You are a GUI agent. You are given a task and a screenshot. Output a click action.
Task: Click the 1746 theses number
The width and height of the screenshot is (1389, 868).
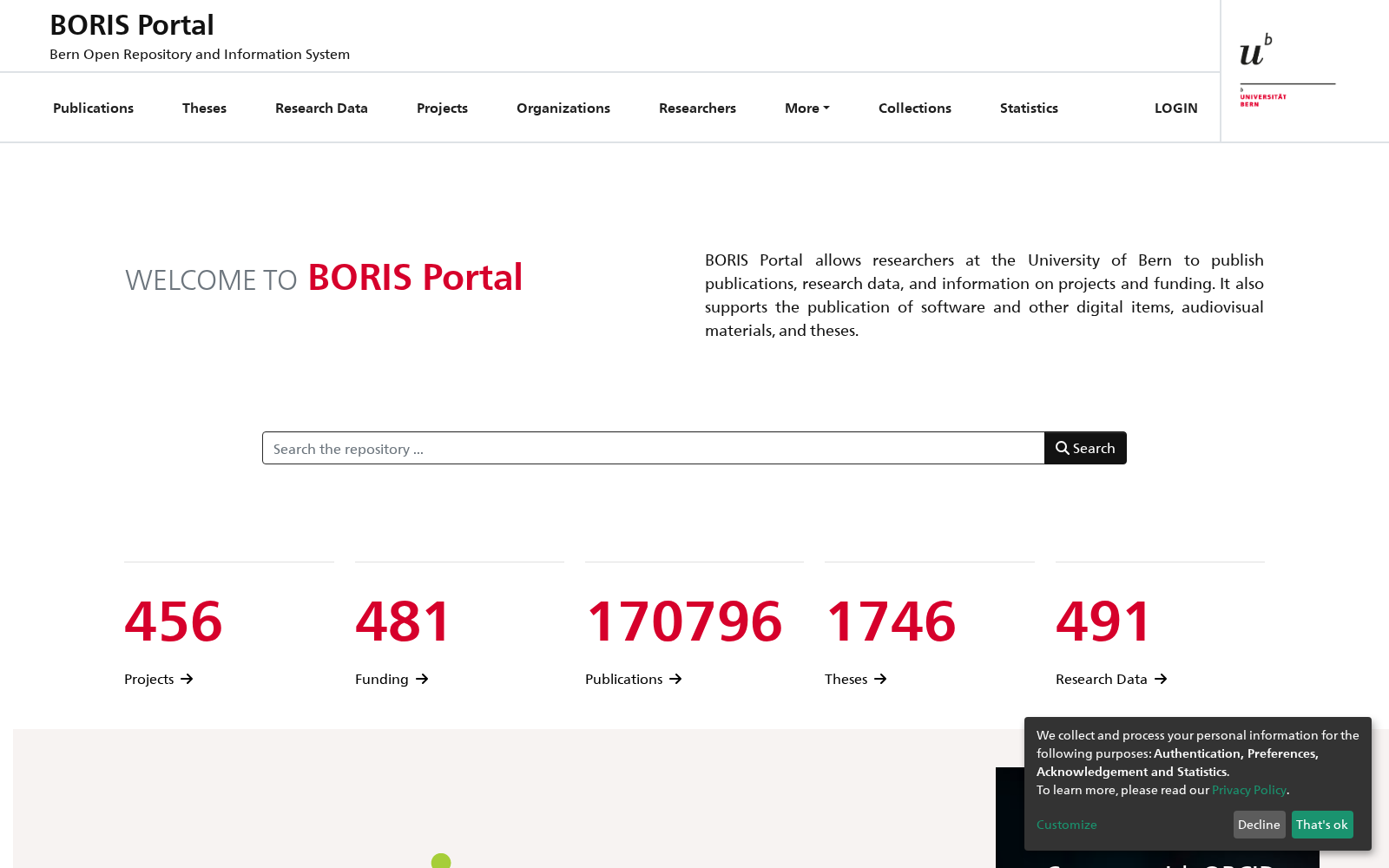(891, 621)
